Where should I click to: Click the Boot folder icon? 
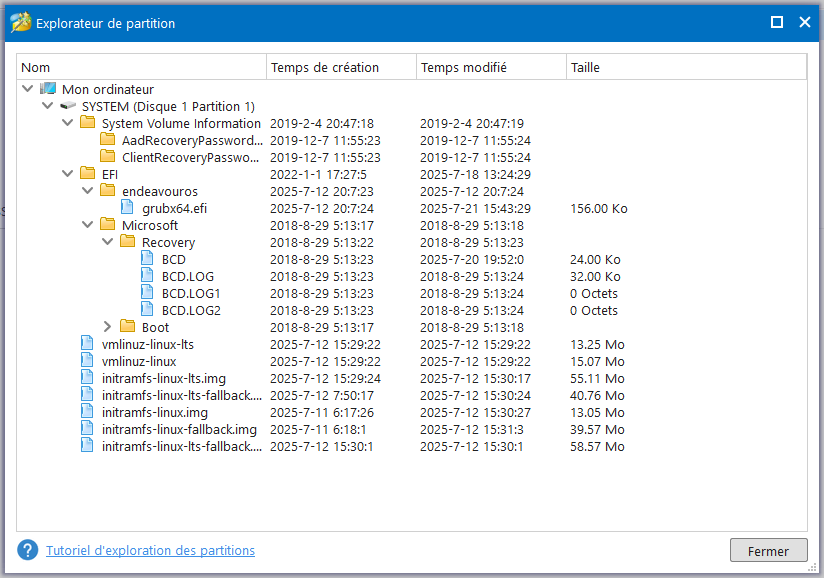click(x=127, y=327)
